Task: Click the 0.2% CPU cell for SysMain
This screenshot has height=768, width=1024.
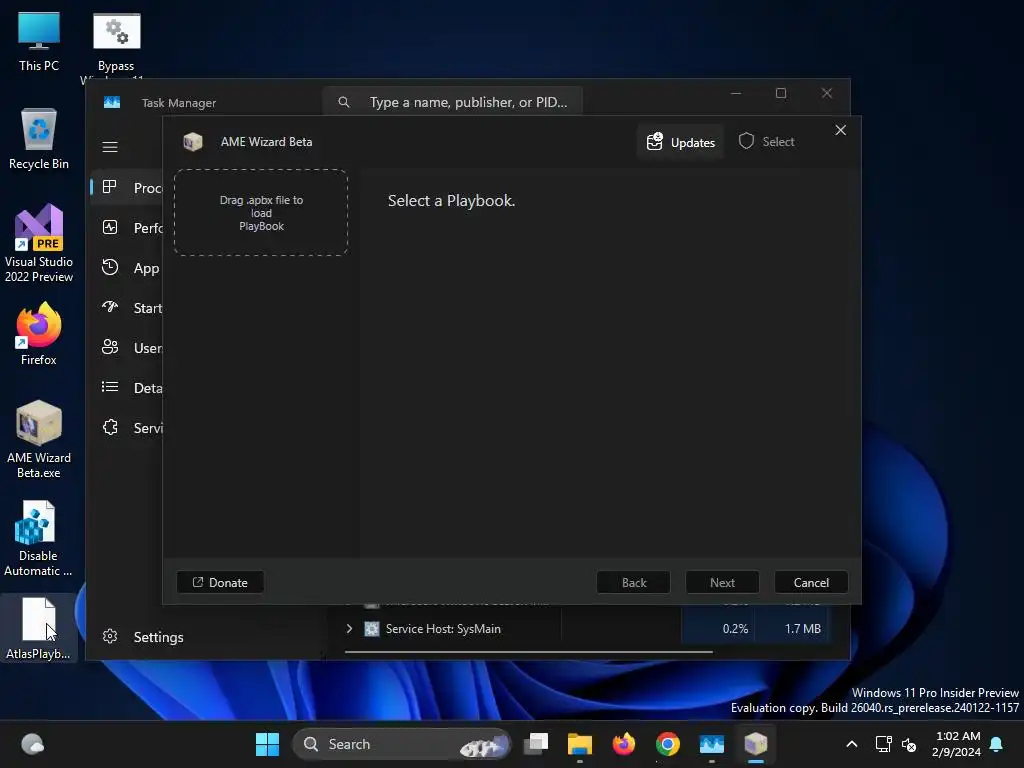Action: tap(718, 628)
